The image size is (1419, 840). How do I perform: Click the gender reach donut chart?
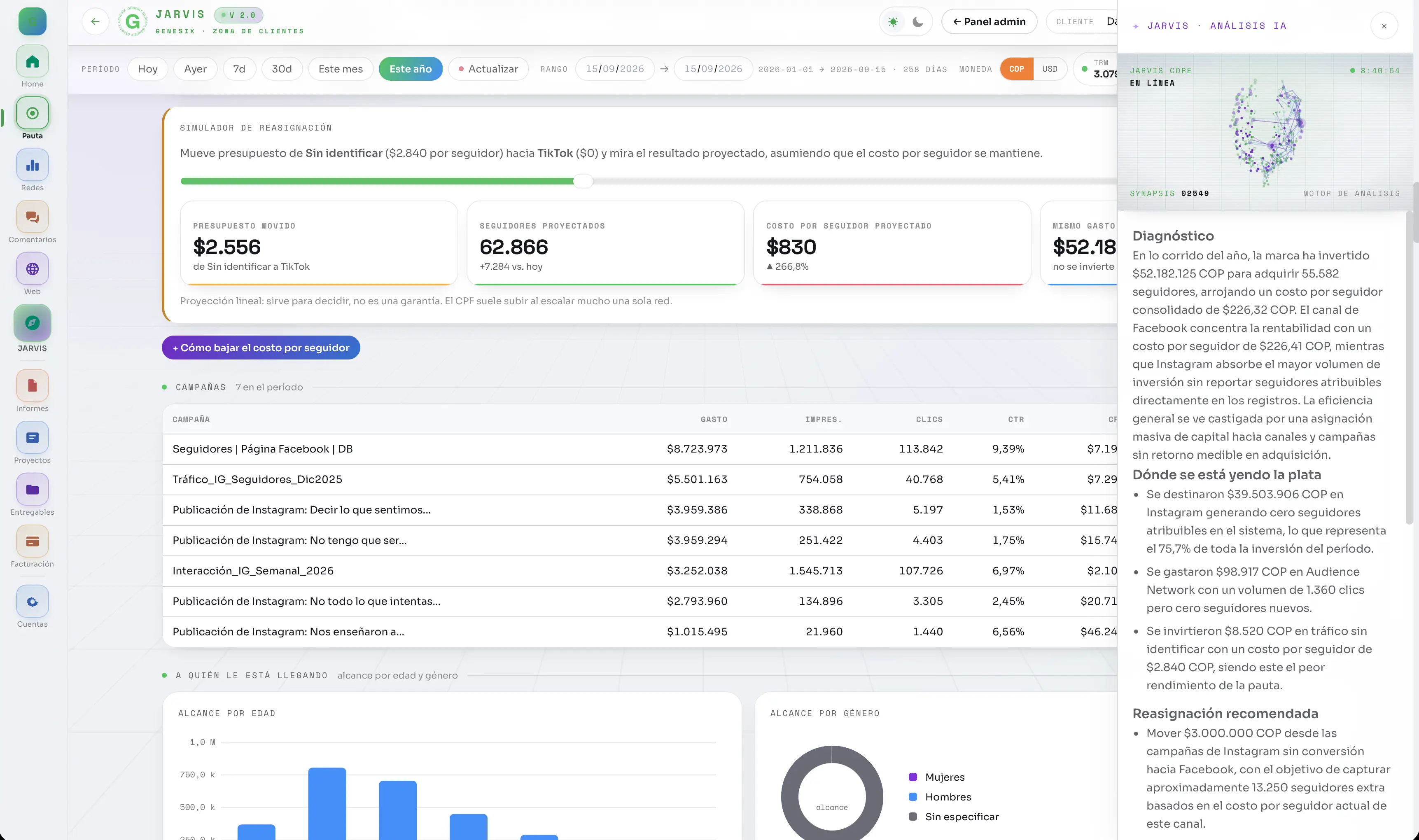pos(832,793)
